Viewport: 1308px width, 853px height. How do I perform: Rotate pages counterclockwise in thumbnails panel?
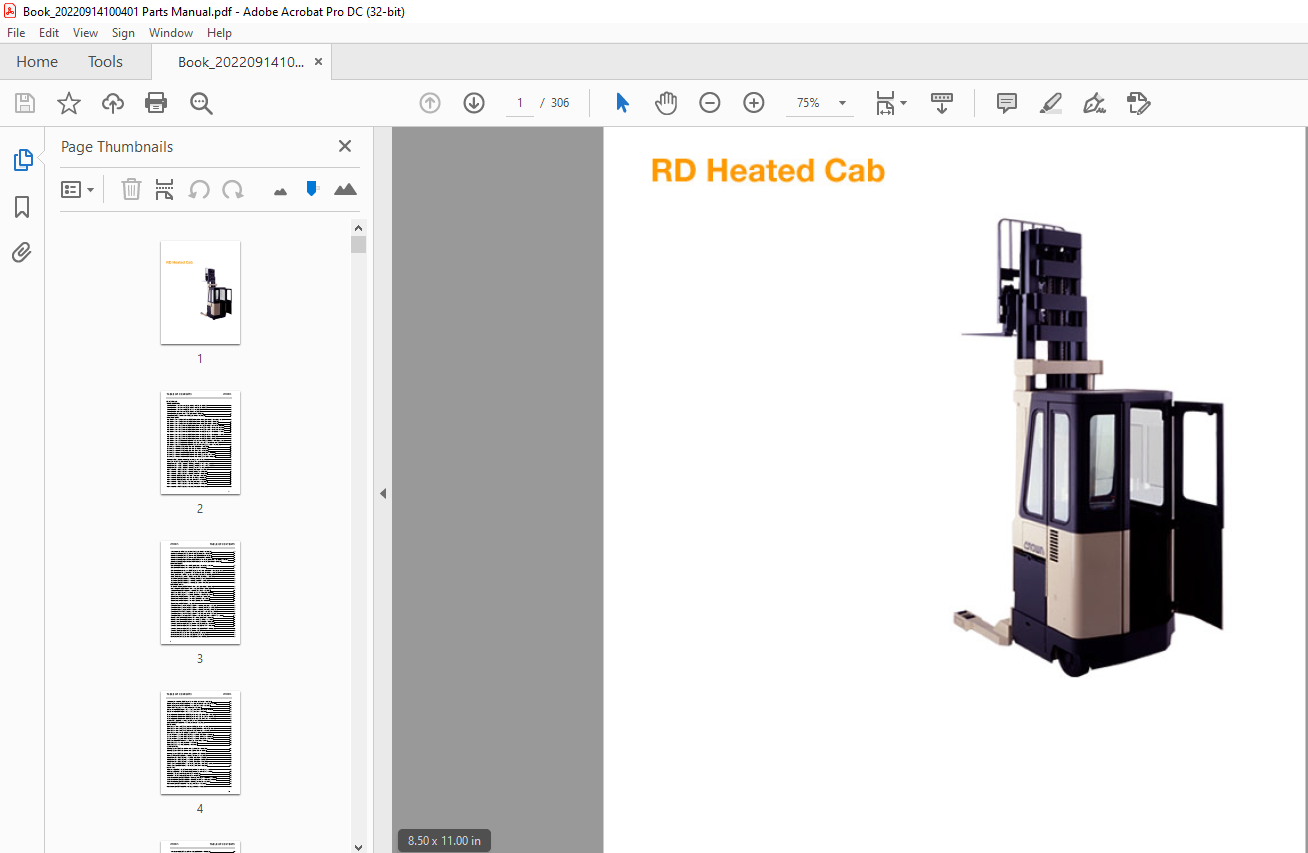pyautogui.click(x=199, y=189)
